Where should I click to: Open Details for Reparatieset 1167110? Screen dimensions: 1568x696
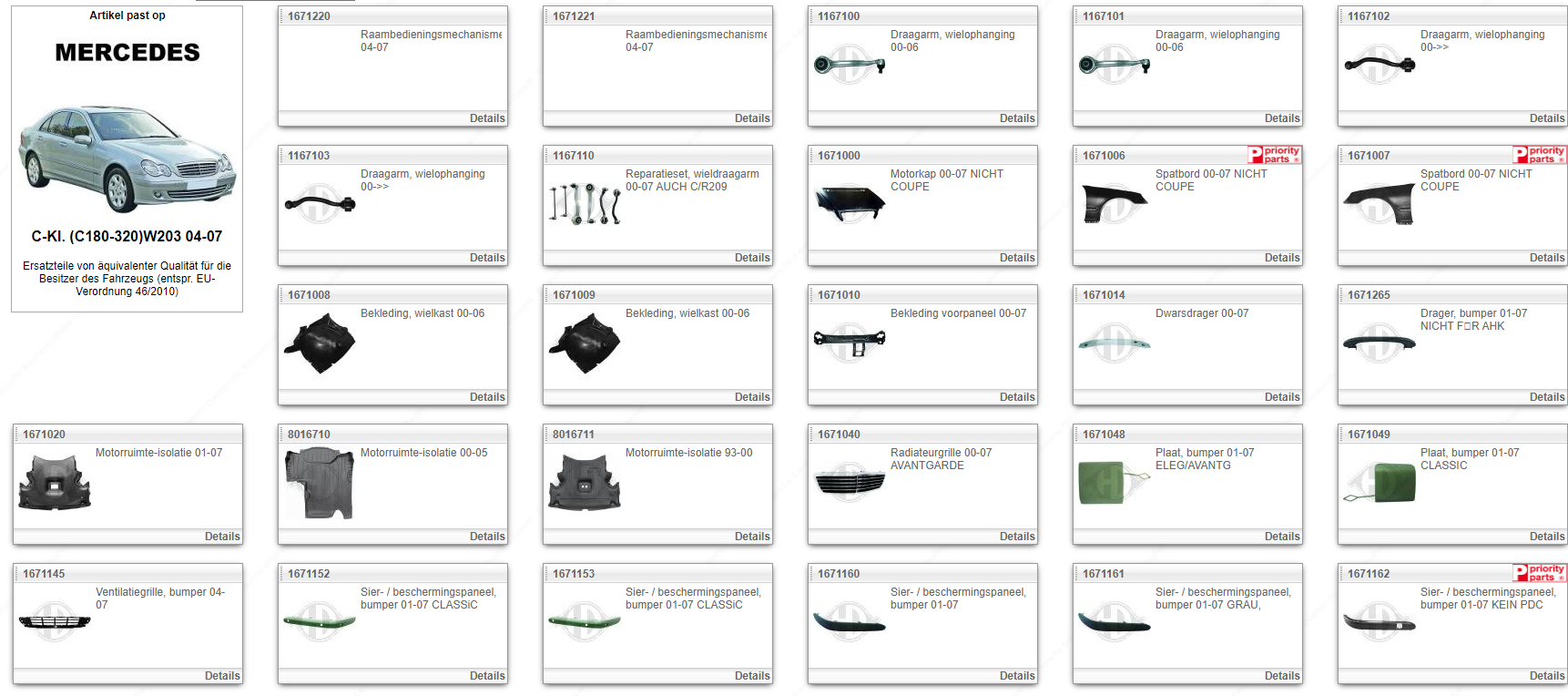[752, 258]
